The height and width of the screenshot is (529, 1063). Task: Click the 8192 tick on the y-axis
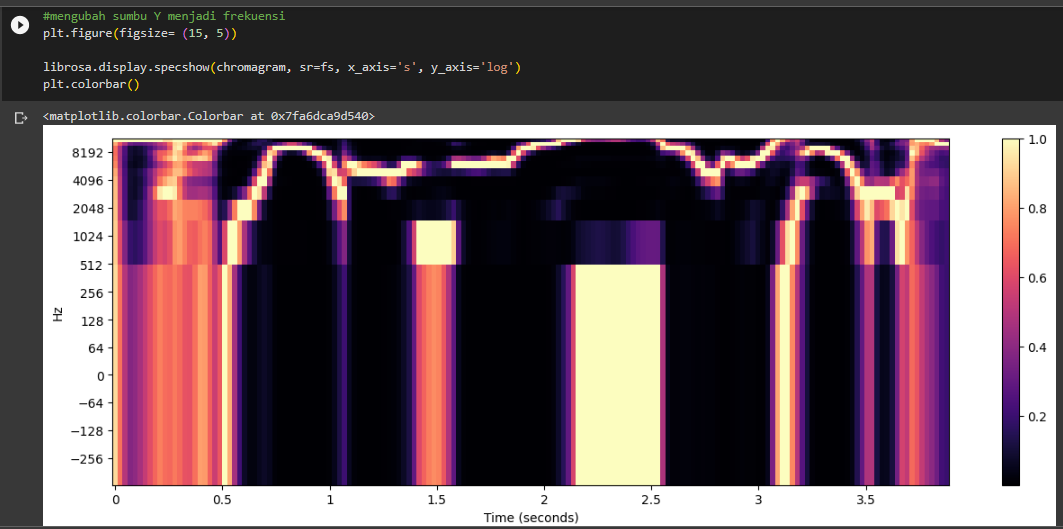pyautogui.click(x=86, y=153)
